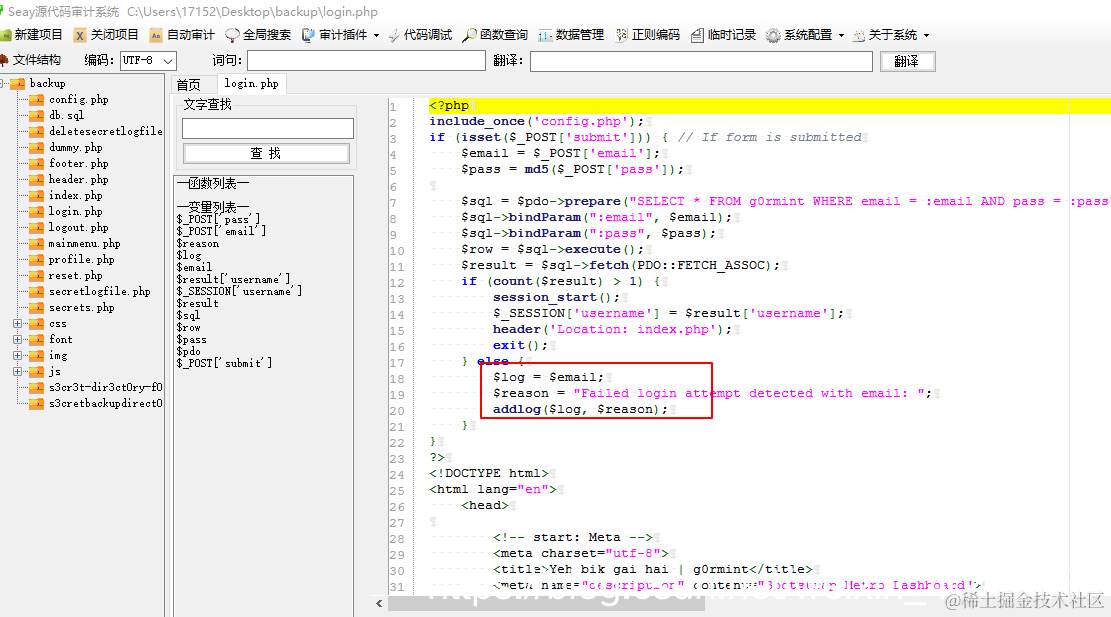This screenshot has width=1111, height=617.
Task: Select $pdo in variable list
Action: (x=188, y=351)
